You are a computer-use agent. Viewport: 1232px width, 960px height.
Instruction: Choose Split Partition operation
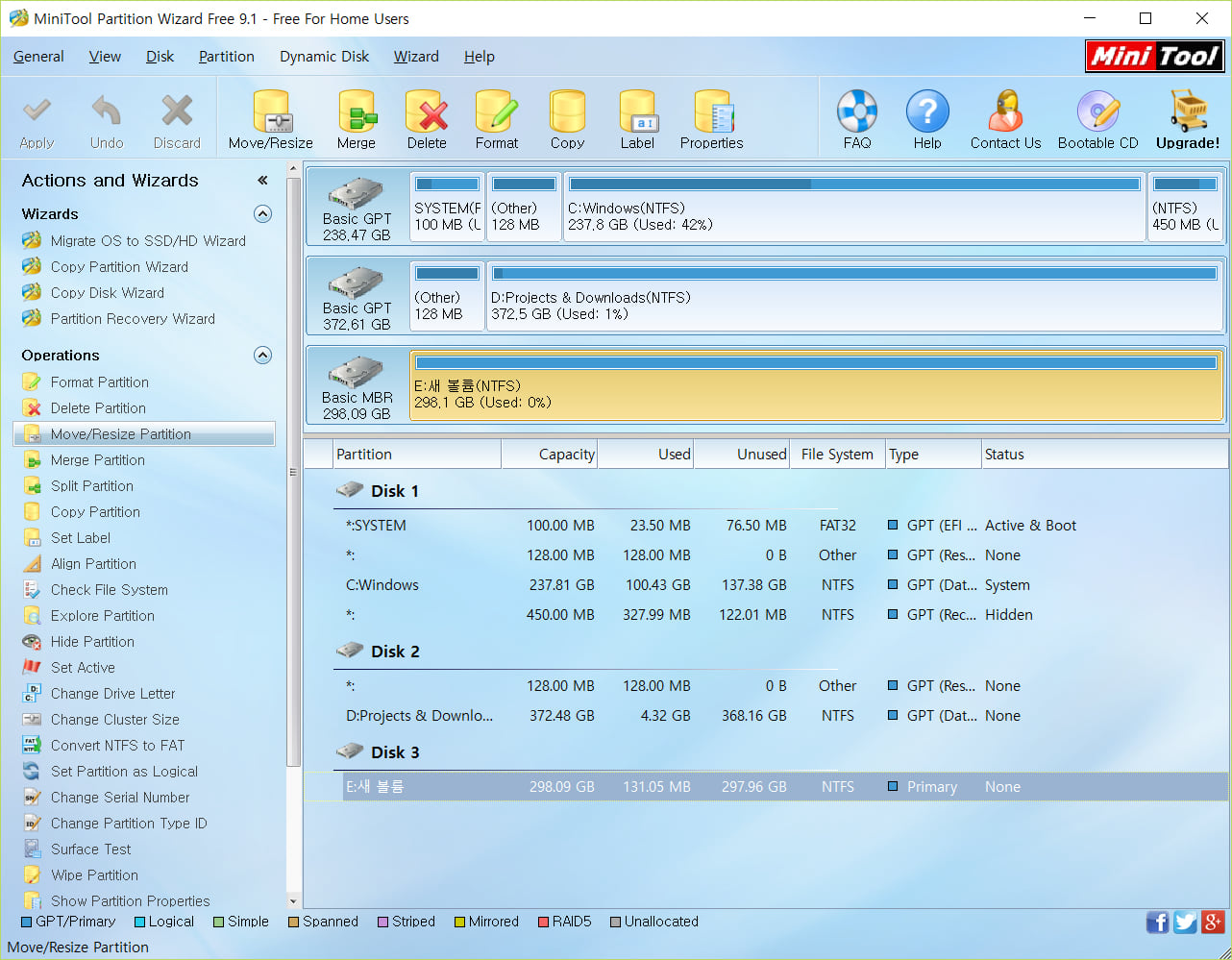(x=92, y=486)
